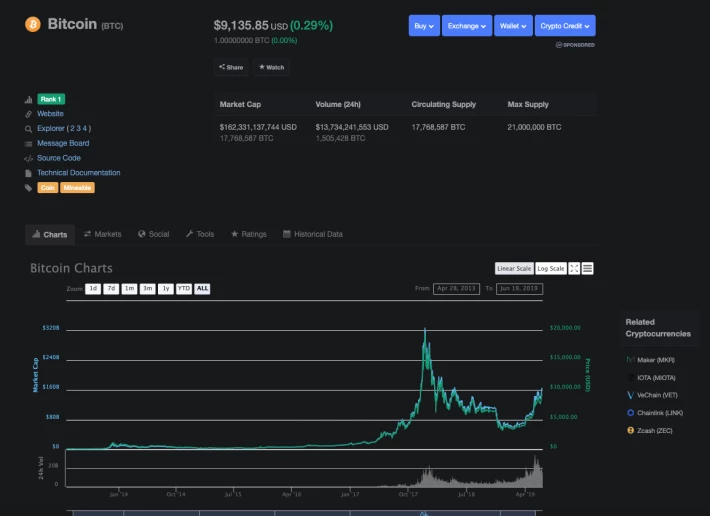Open related coin Zcash (ZEC)

click(654, 430)
